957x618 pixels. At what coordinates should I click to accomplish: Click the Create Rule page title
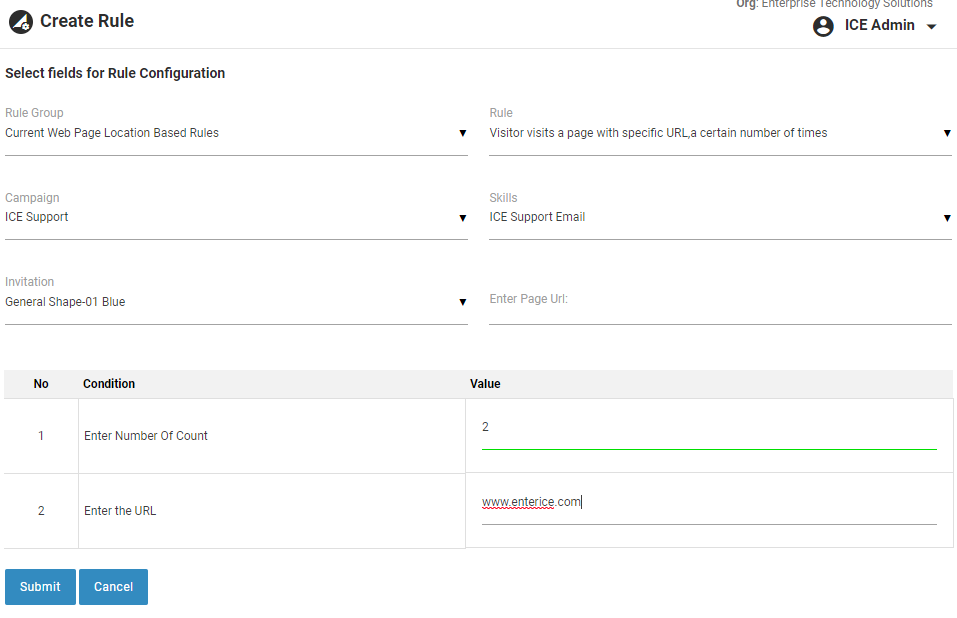point(87,21)
